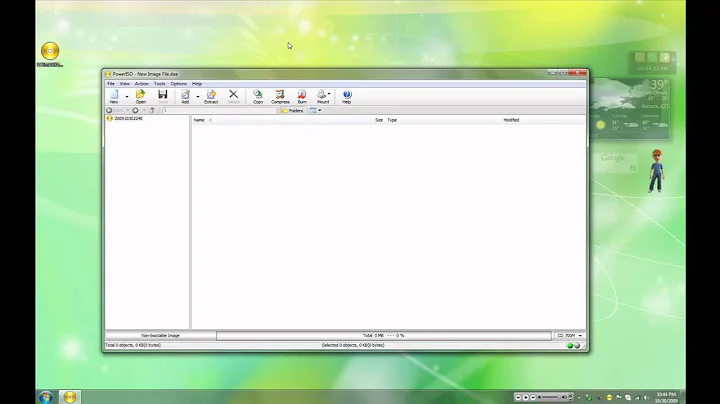Click the Xbox avatar gadget figure
Screen dimensions: 720x404
(x=656, y=170)
